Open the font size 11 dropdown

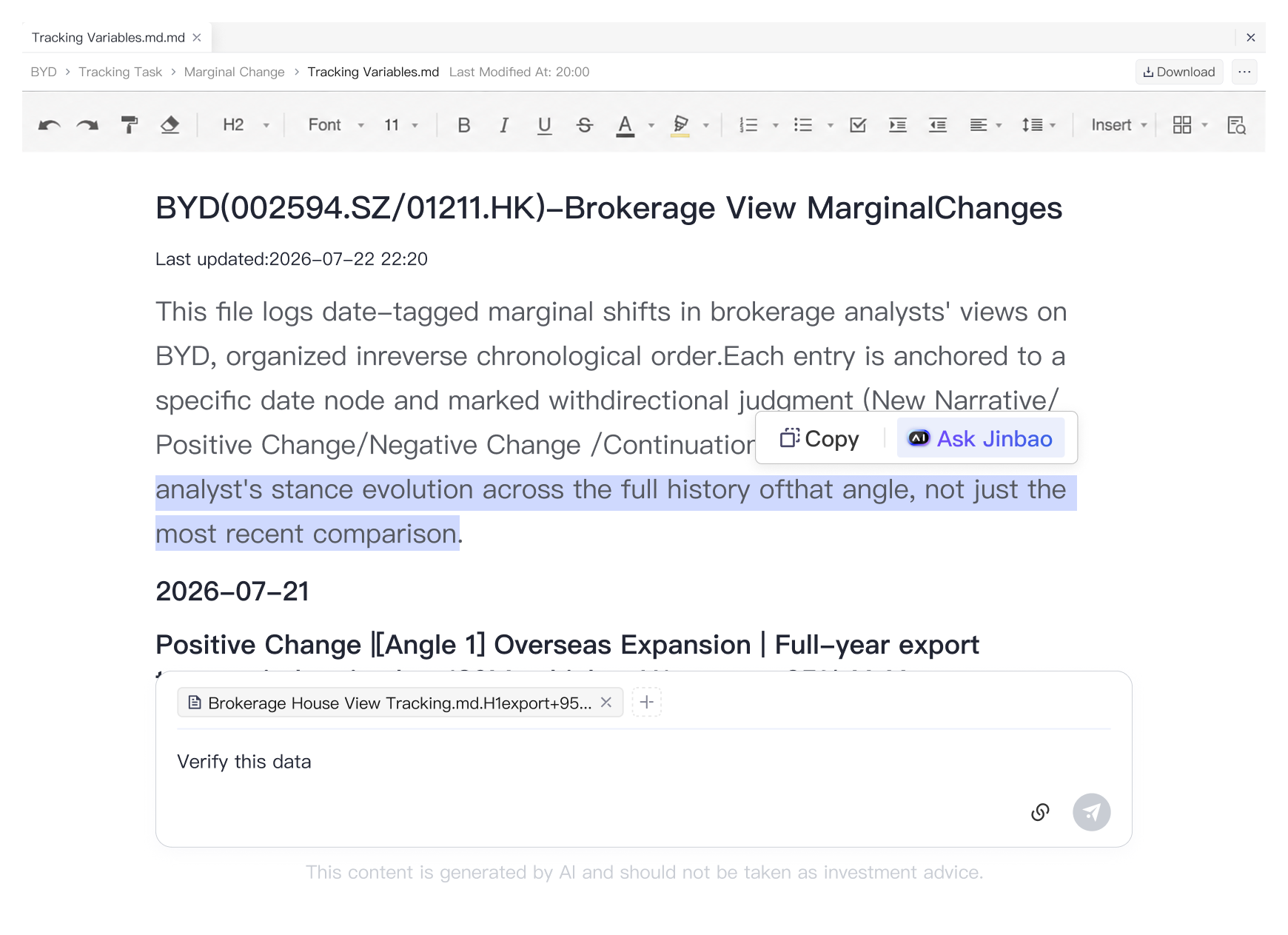point(401,125)
